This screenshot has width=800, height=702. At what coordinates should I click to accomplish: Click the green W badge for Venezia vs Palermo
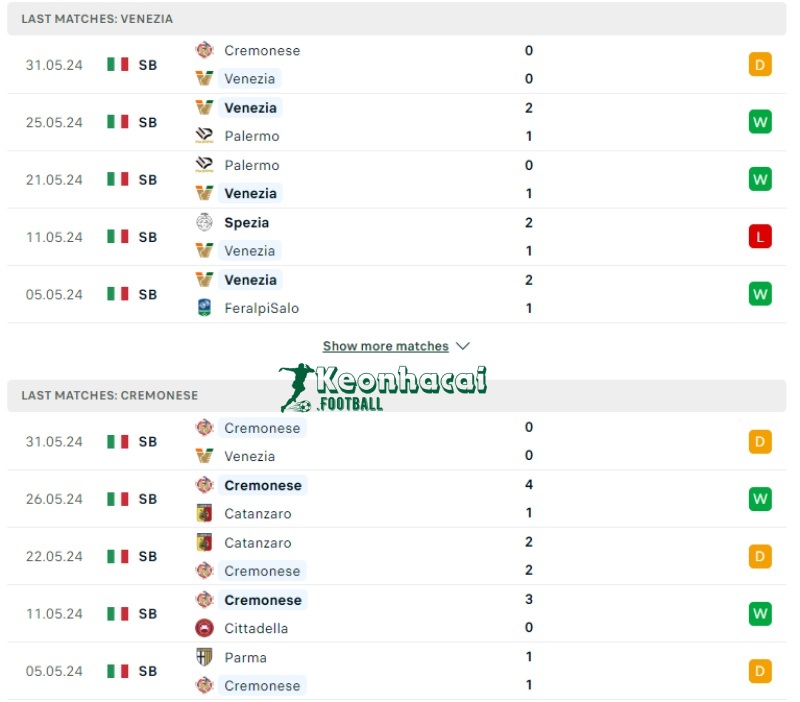point(761,121)
